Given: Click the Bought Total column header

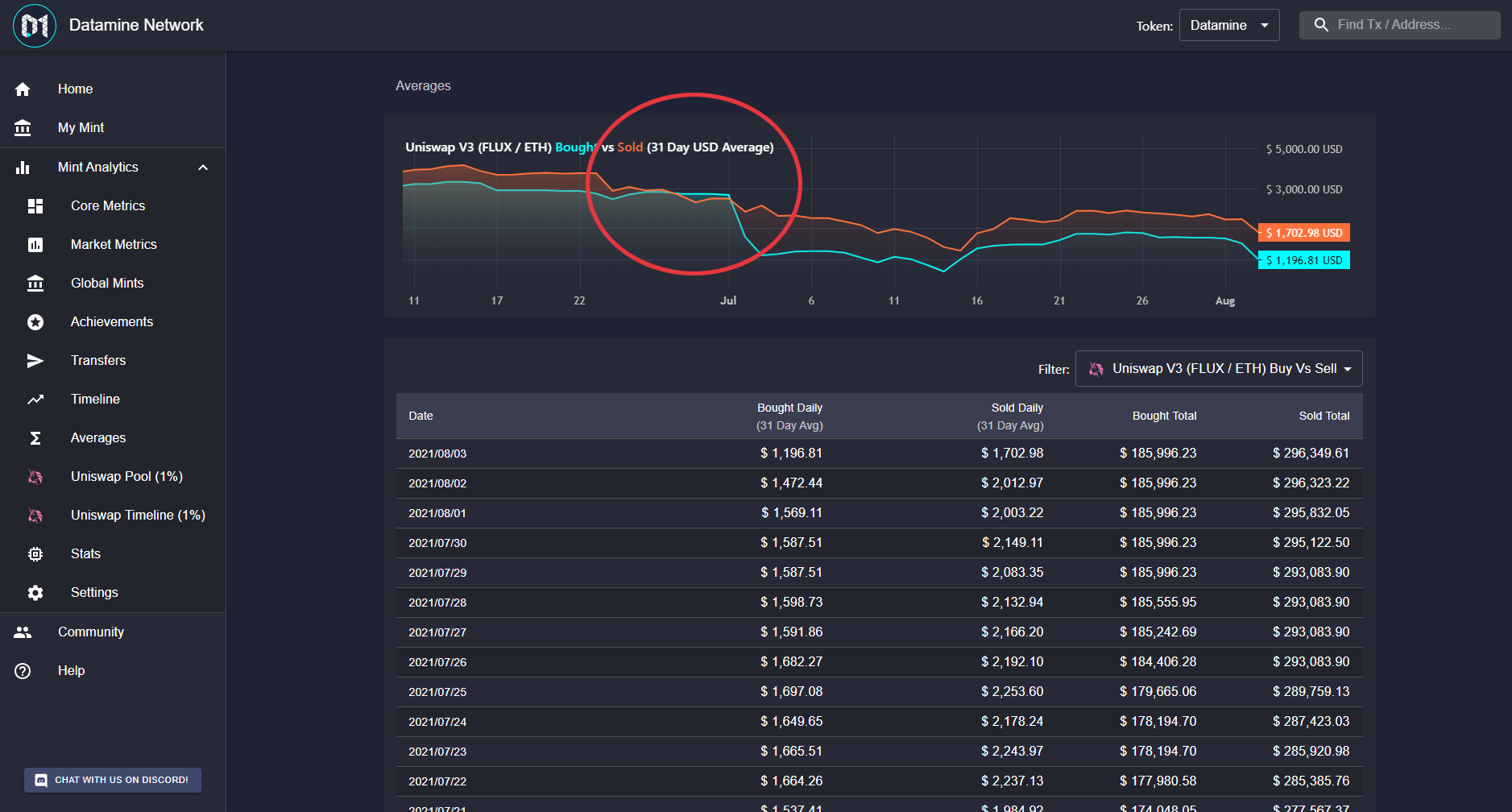Looking at the screenshot, I should pyautogui.click(x=1165, y=416).
